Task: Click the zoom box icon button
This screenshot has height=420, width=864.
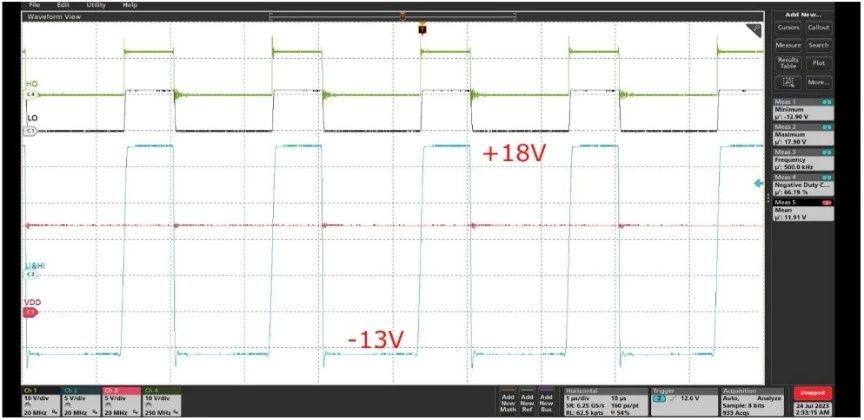Action: 789,82
